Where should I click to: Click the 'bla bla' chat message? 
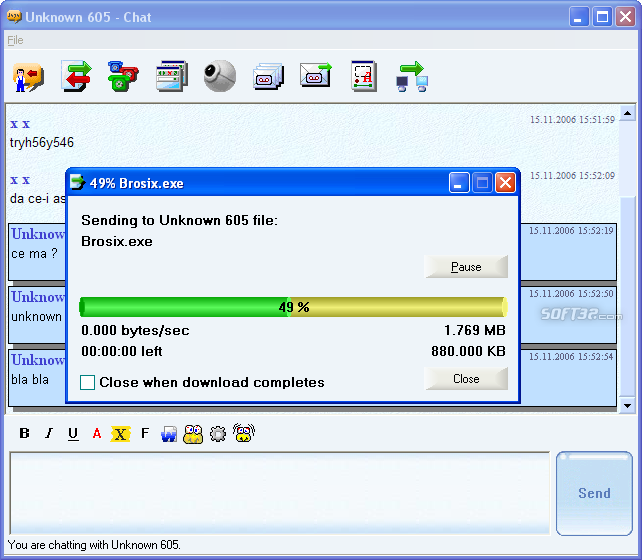[x=30, y=379]
